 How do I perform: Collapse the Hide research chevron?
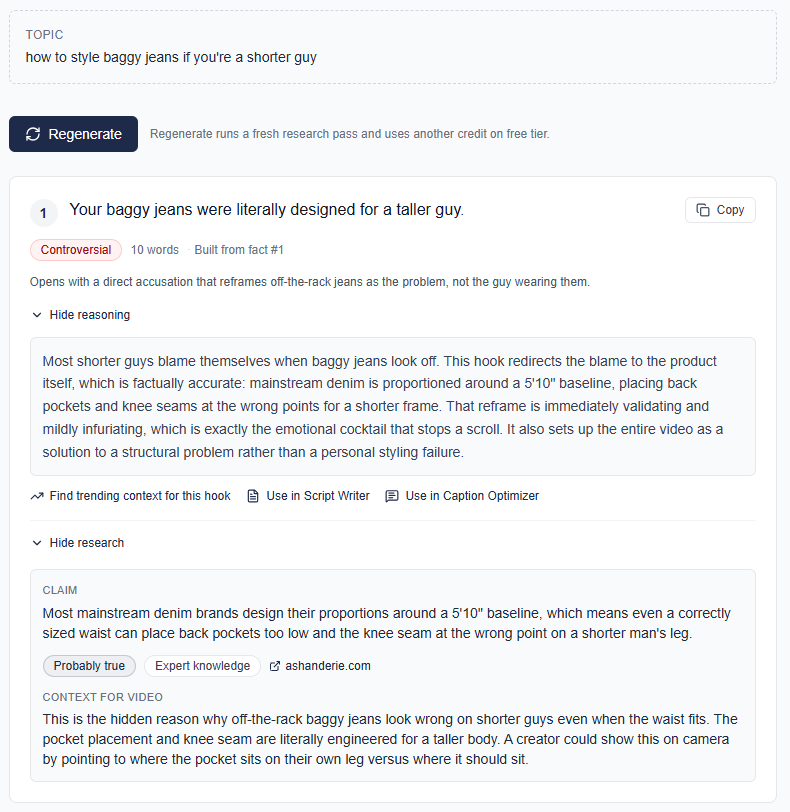(37, 543)
